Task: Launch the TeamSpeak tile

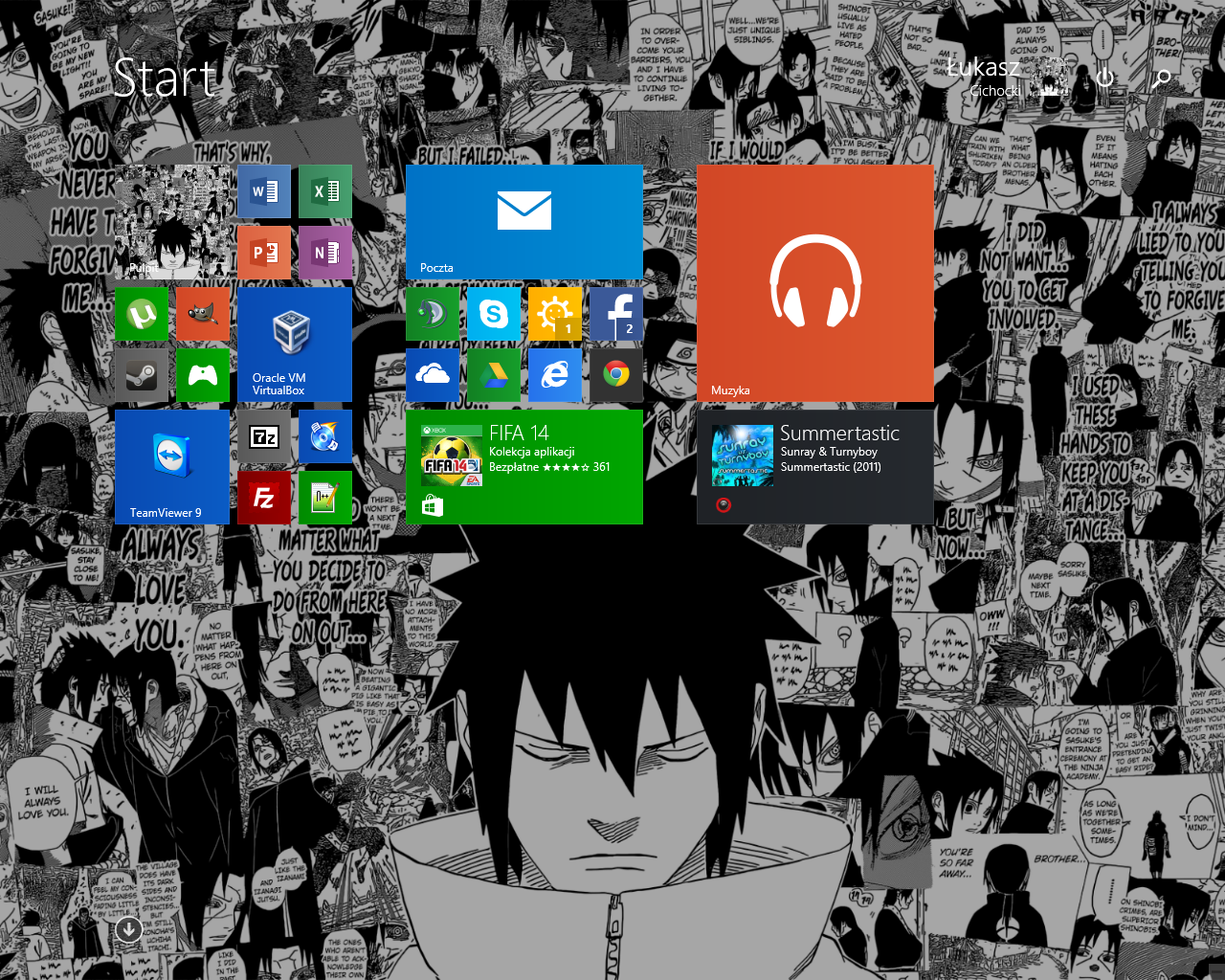Action: (x=433, y=314)
